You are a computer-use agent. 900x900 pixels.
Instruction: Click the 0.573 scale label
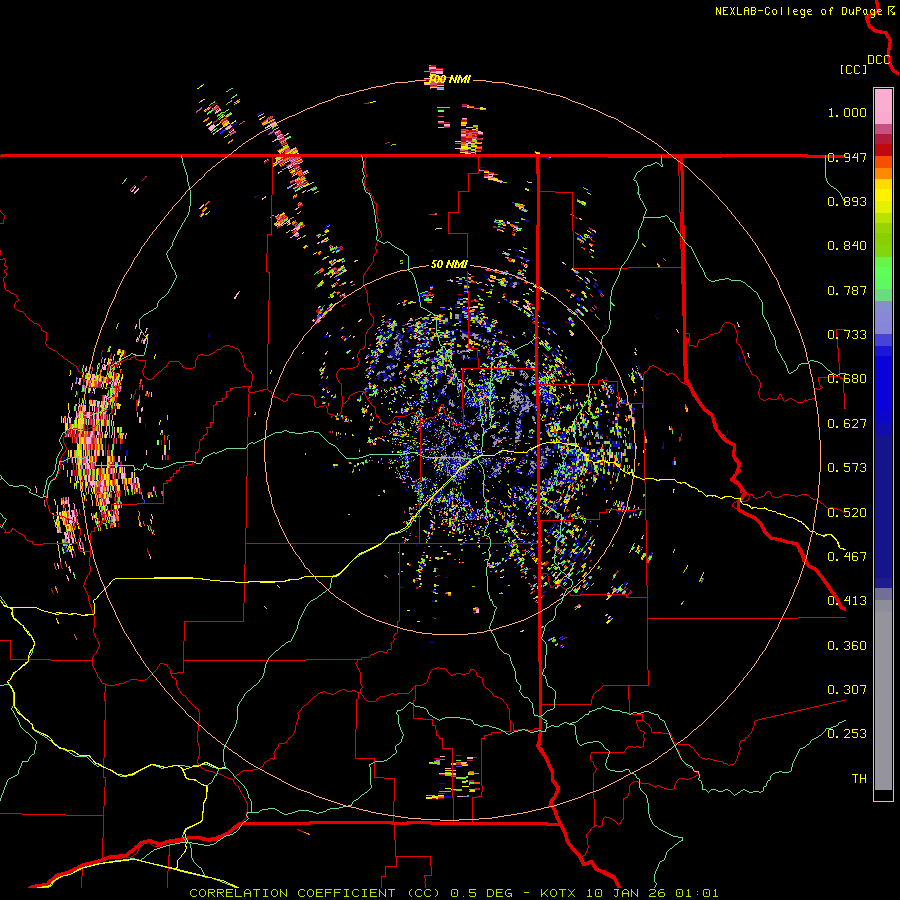click(847, 468)
